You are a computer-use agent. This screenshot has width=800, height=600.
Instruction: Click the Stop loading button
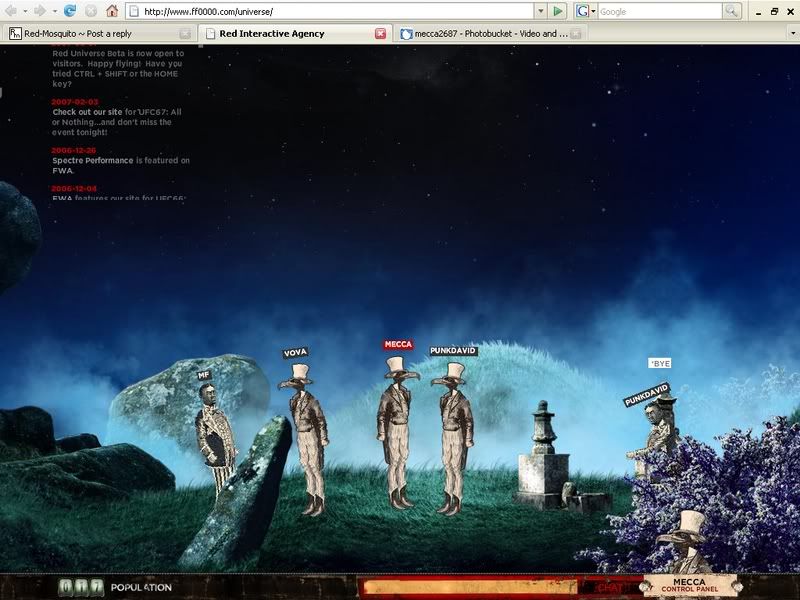[91, 11]
